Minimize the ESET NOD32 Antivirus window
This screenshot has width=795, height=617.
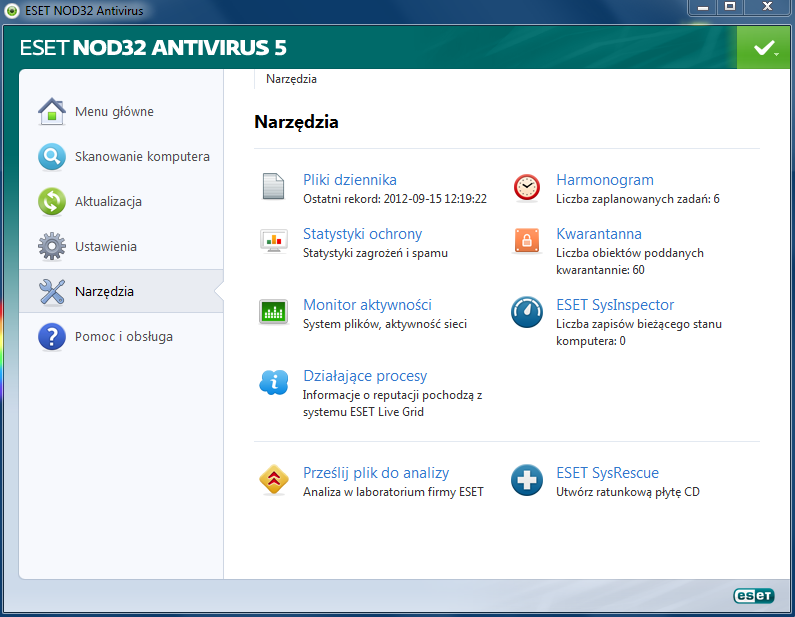pos(703,7)
